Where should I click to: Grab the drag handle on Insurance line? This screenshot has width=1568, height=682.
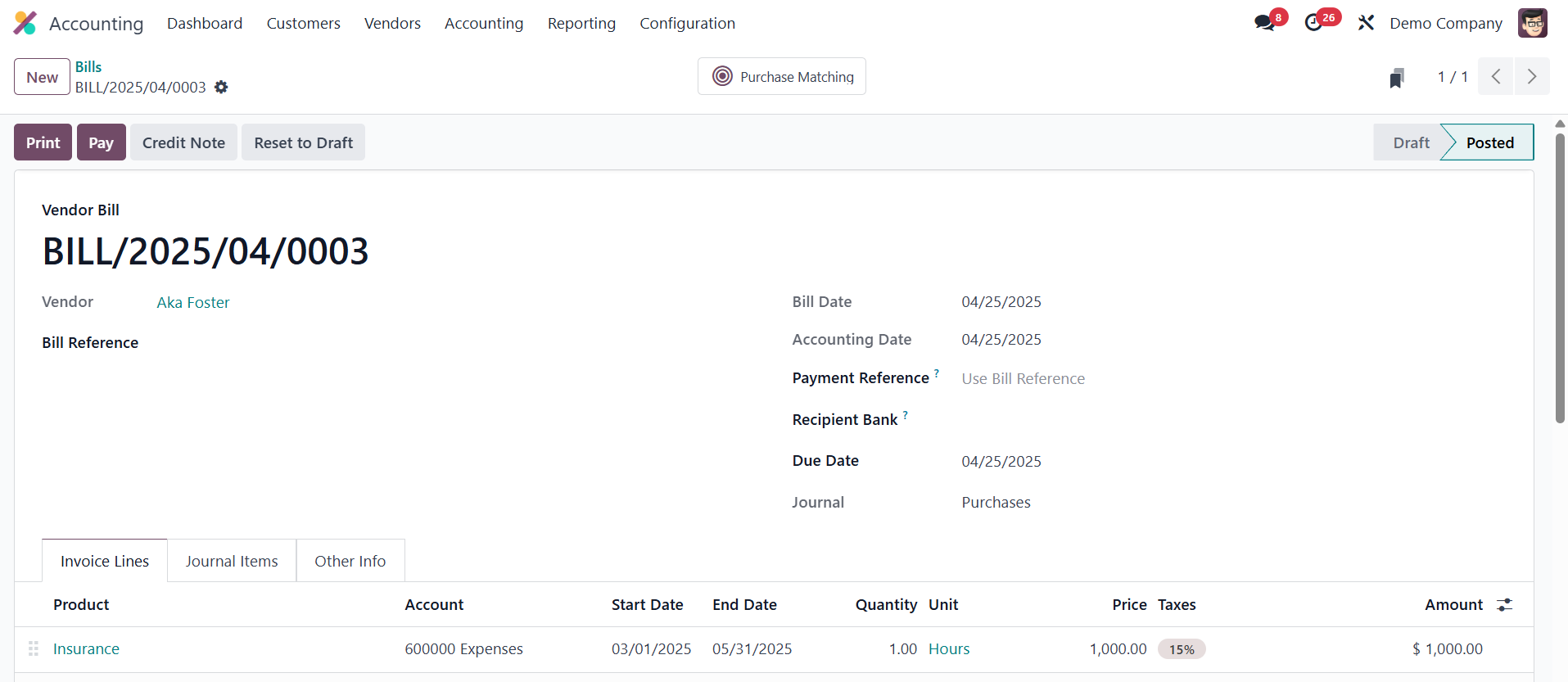click(x=34, y=648)
